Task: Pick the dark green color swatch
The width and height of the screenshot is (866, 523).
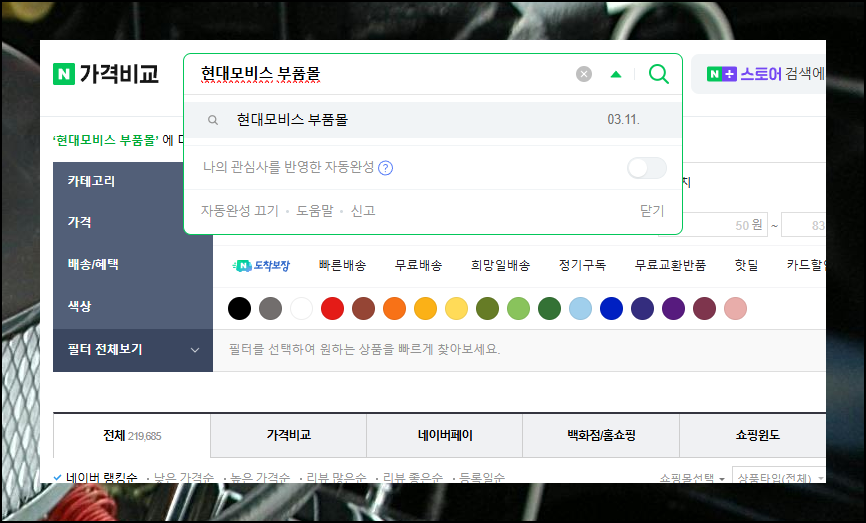Action: (549, 308)
